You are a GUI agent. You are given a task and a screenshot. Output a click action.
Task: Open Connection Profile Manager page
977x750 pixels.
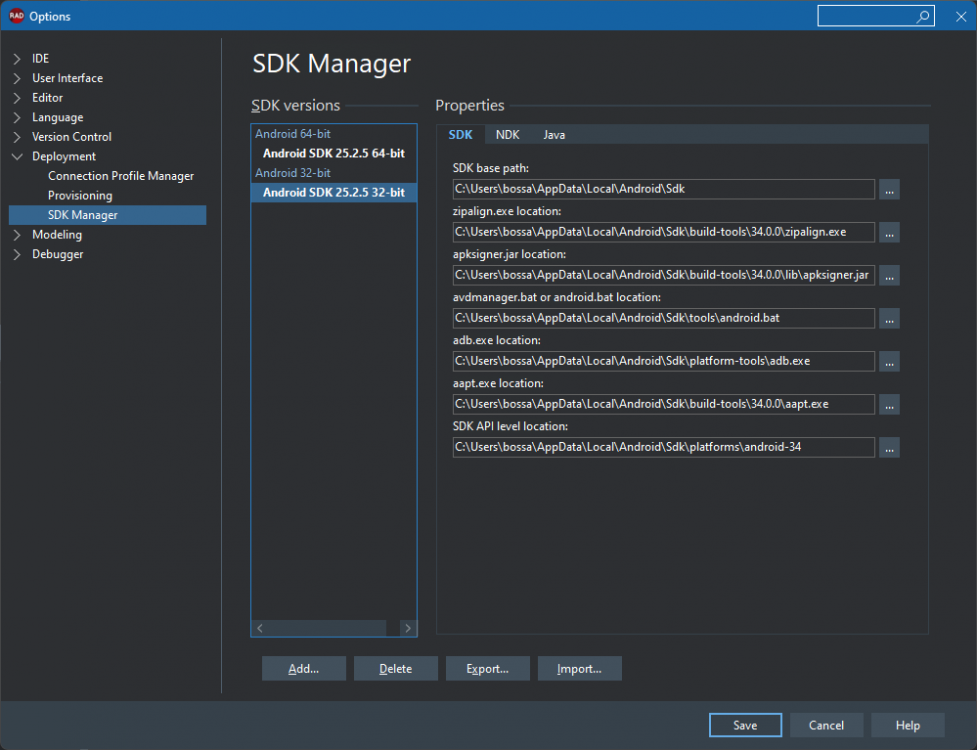(121, 176)
